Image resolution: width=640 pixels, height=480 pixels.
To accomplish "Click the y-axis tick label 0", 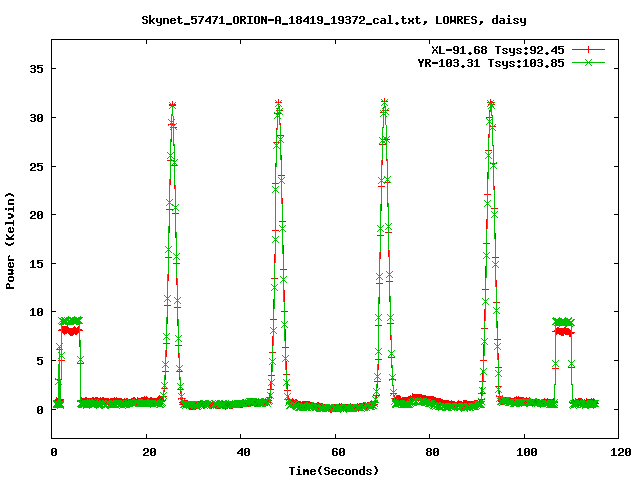I will [x=40, y=410].
